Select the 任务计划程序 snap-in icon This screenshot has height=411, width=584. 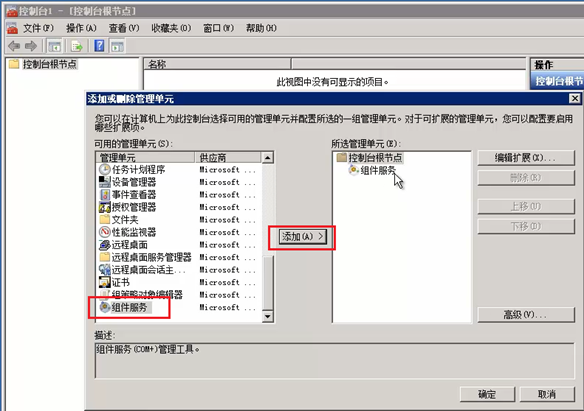tap(105, 169)
